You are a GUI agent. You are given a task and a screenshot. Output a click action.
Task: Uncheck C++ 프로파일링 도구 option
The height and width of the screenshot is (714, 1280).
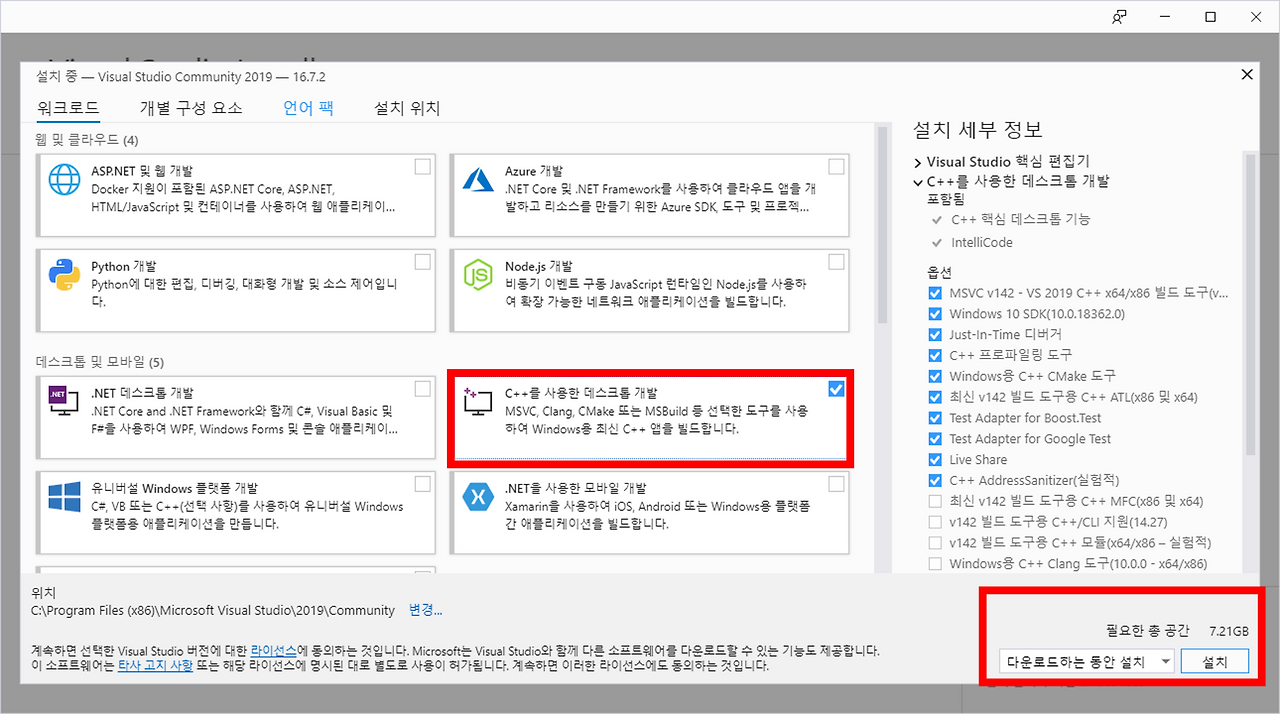[x=935, y=355]
